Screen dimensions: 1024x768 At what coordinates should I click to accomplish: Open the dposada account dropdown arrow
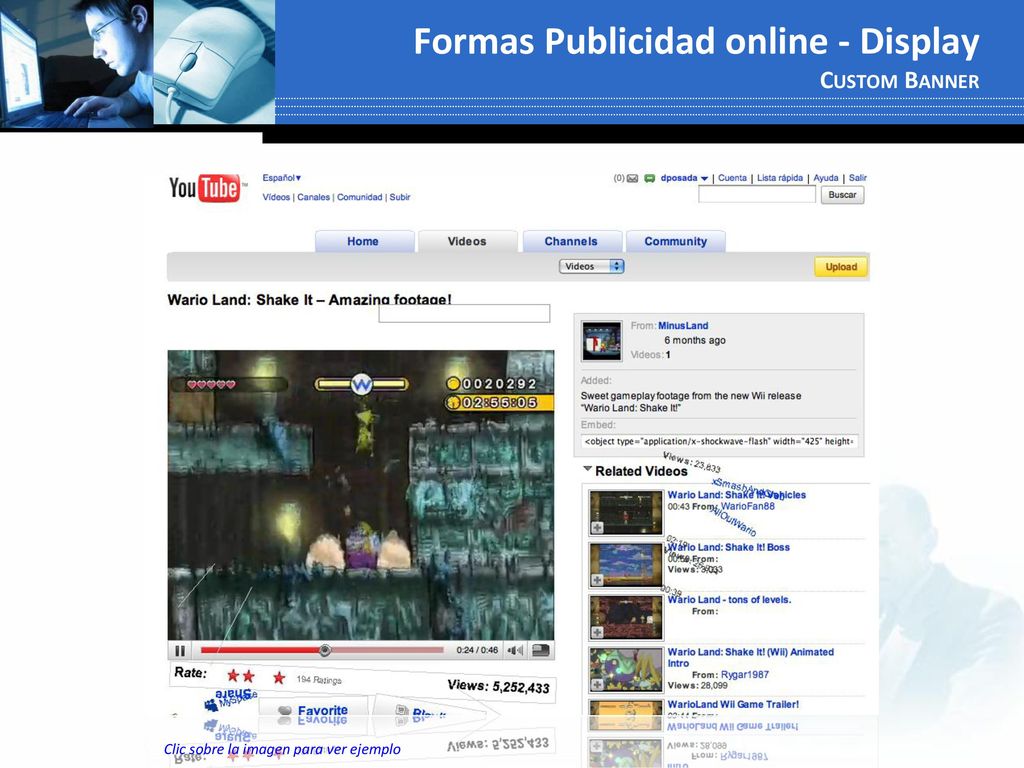pyautogui.click(x=704, y=178)
